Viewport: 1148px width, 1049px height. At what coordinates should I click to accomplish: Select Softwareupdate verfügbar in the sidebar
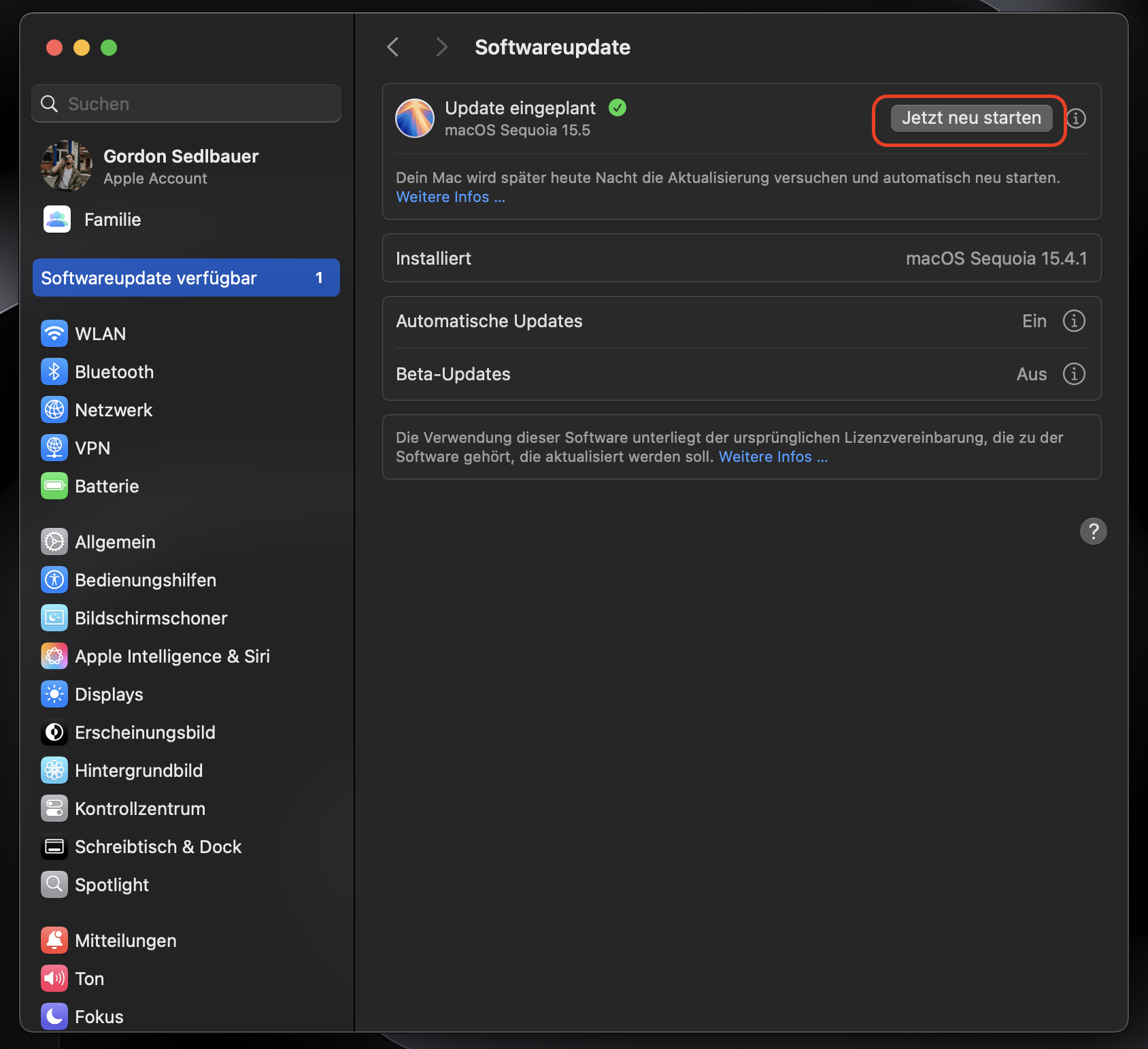pos(186,278)
